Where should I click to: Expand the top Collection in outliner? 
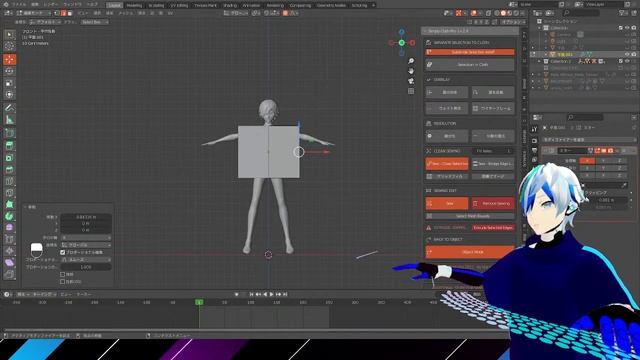click(x=540, y=28)
